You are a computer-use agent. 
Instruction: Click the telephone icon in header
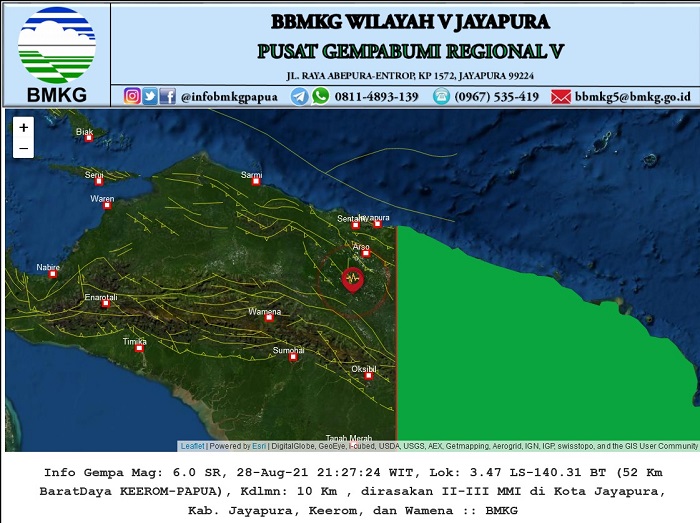coord(442,96)
